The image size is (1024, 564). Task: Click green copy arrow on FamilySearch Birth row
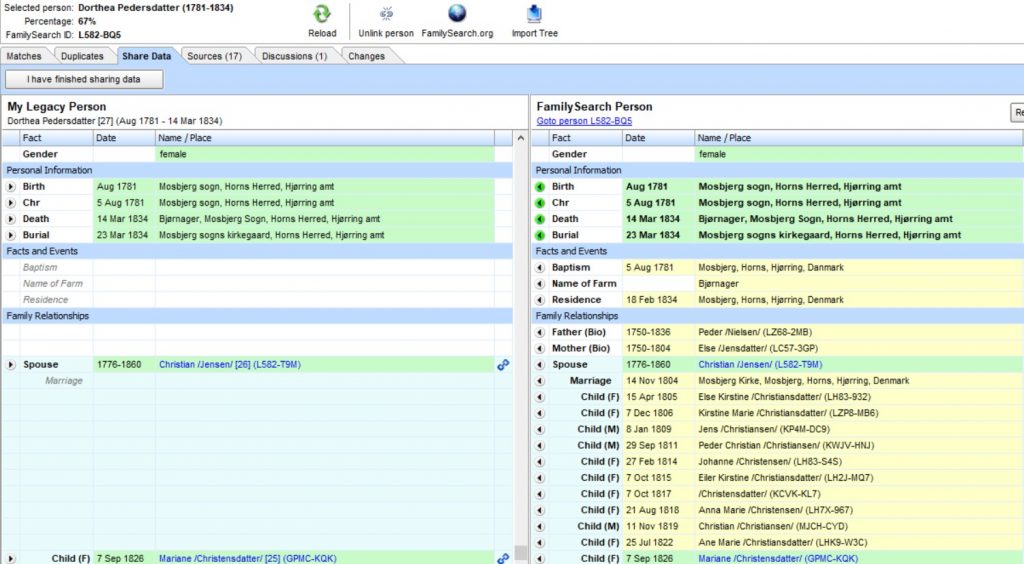[540, 187]
